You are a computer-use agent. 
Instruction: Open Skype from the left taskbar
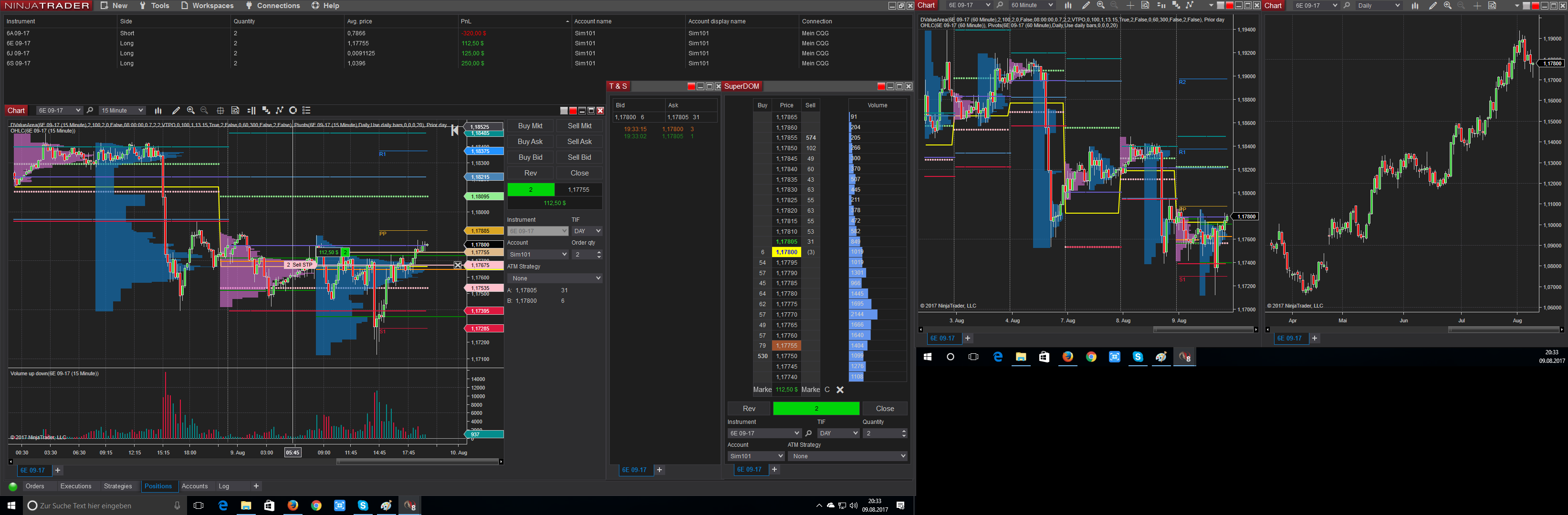pos(363,506)
